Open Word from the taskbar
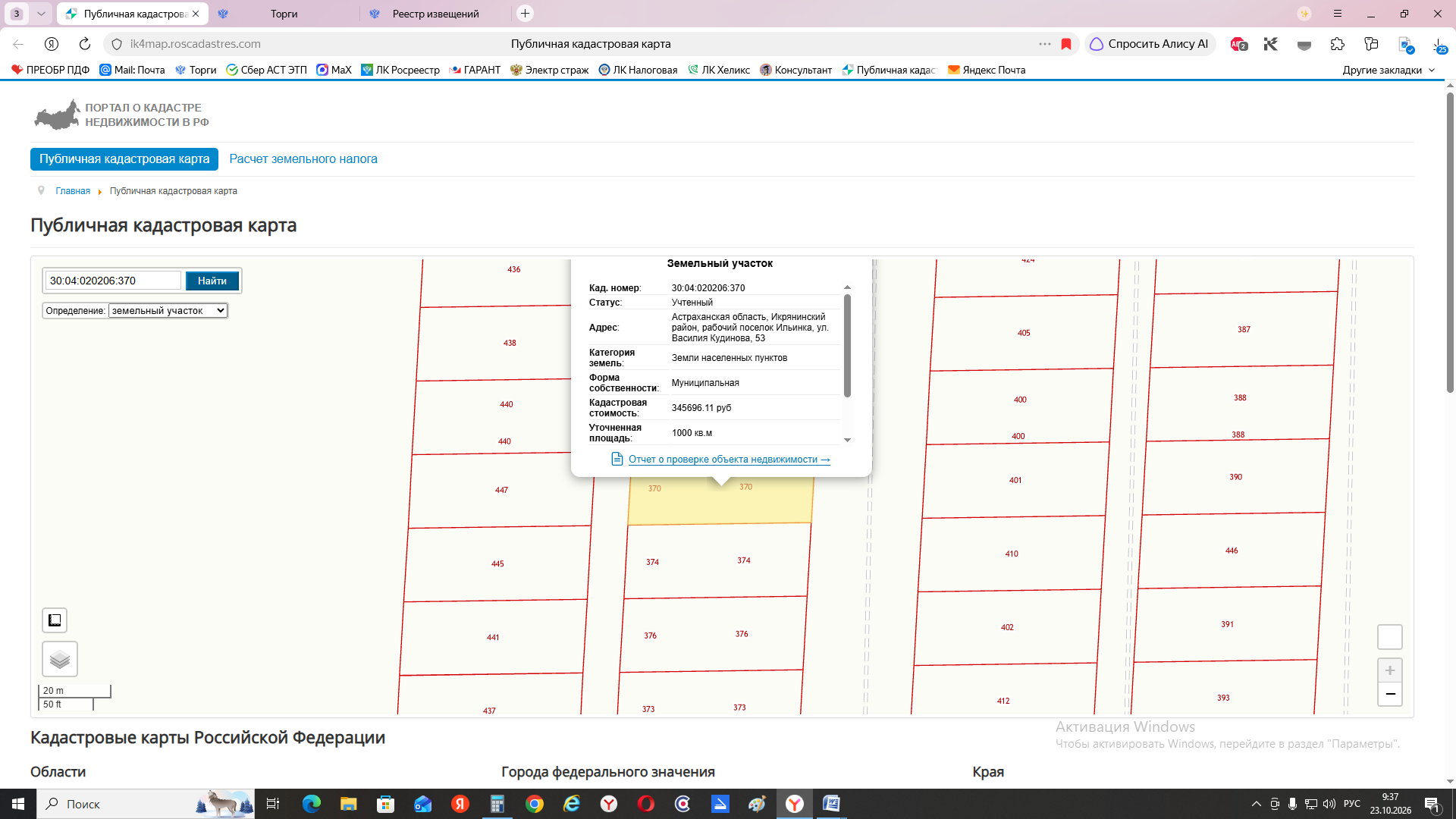 pos(831,804)
